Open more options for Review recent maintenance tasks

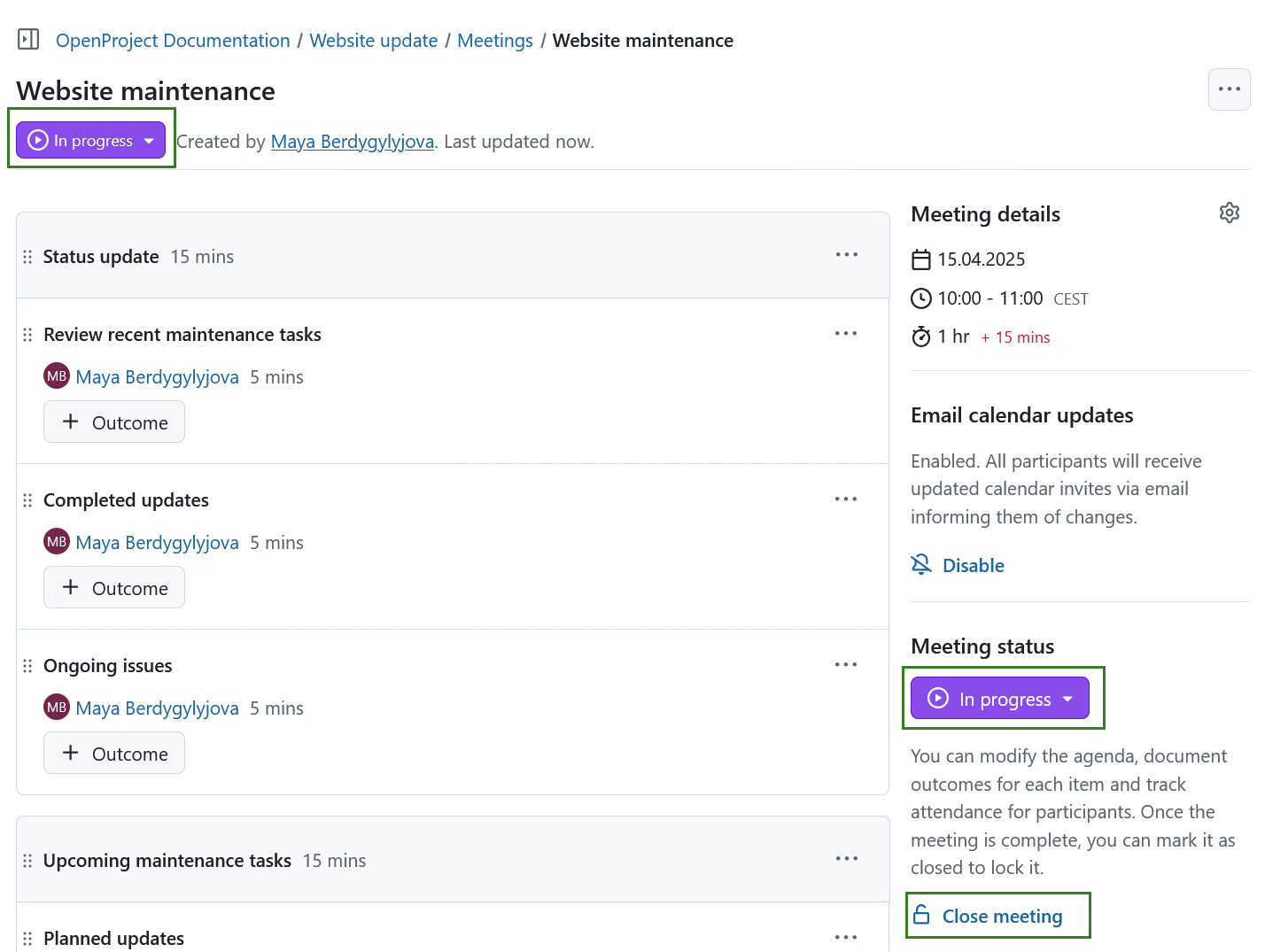click(x=845, y=334)
